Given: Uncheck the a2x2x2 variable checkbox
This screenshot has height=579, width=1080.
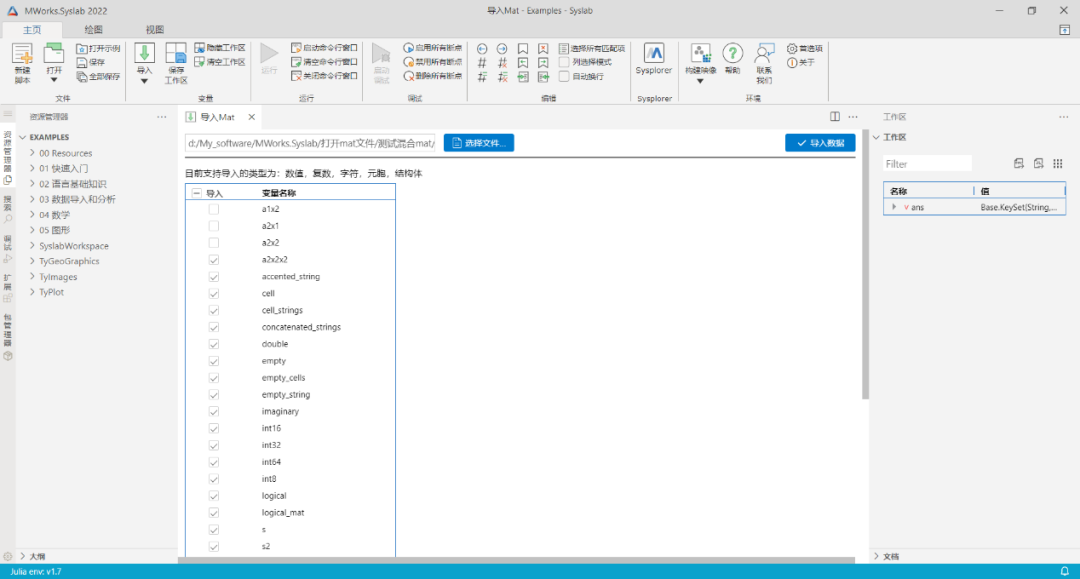Looking at the screenshot, I should coord(213,259).
